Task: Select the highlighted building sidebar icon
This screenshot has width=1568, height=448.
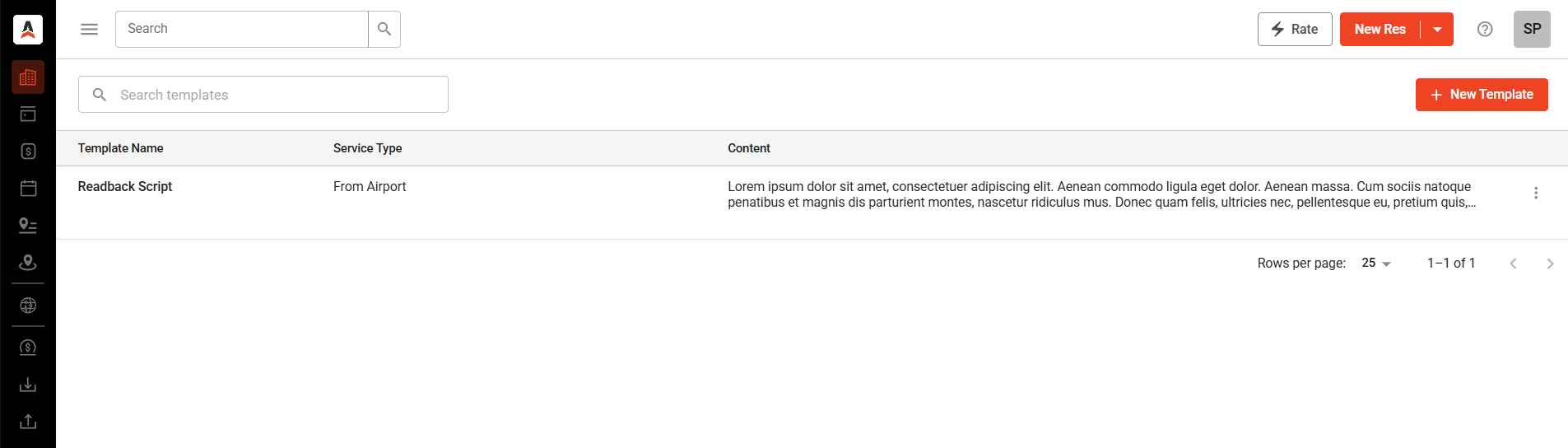Action: click(28, 77)
